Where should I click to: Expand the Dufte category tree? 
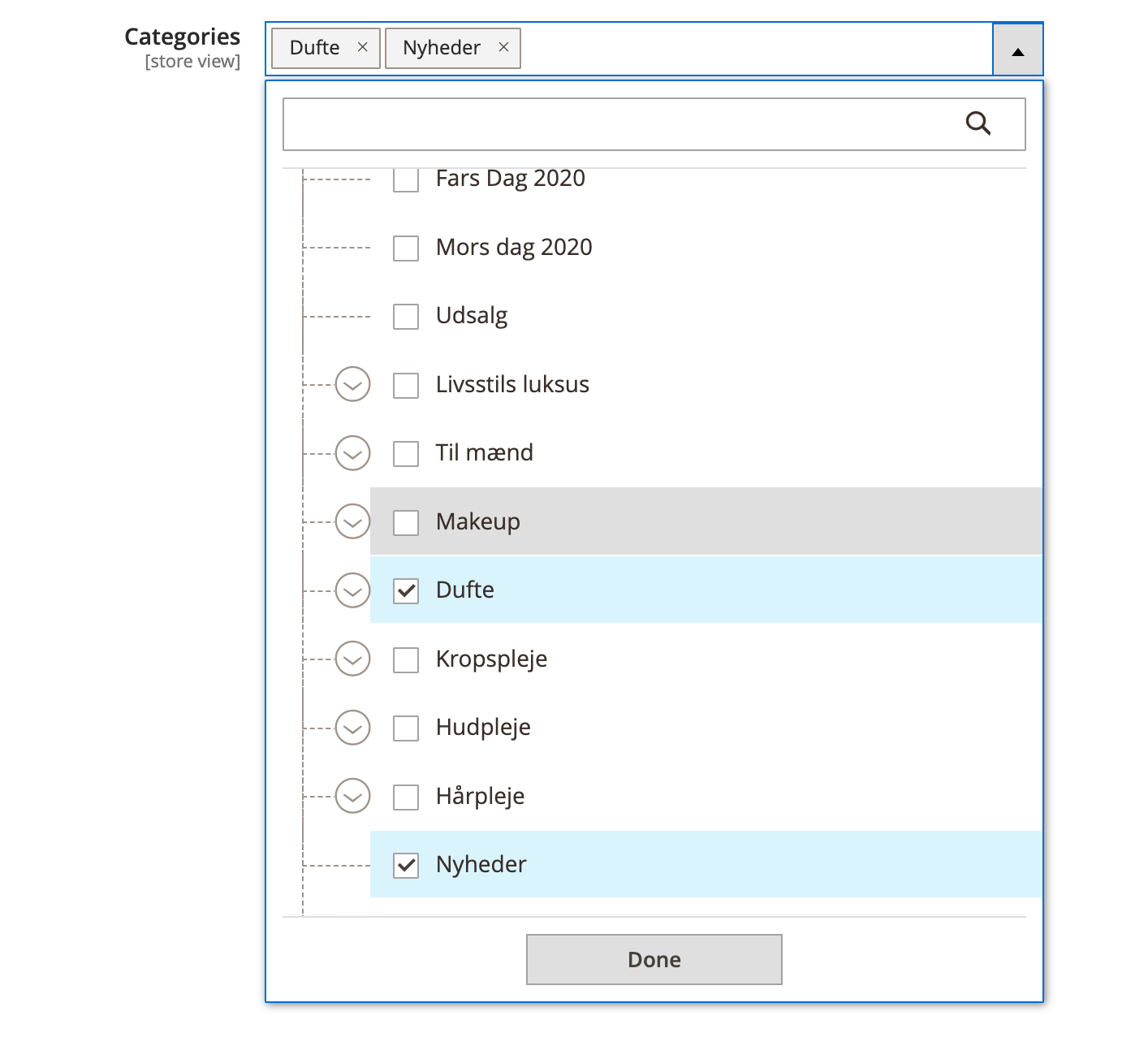tap(352, 590)
